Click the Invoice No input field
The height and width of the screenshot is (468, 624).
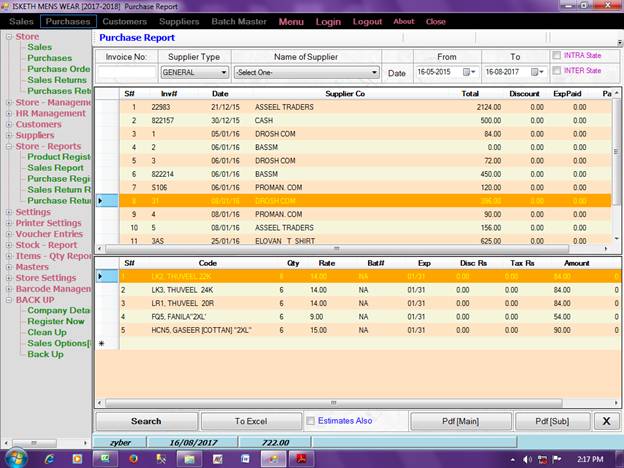tap(126, 73)
